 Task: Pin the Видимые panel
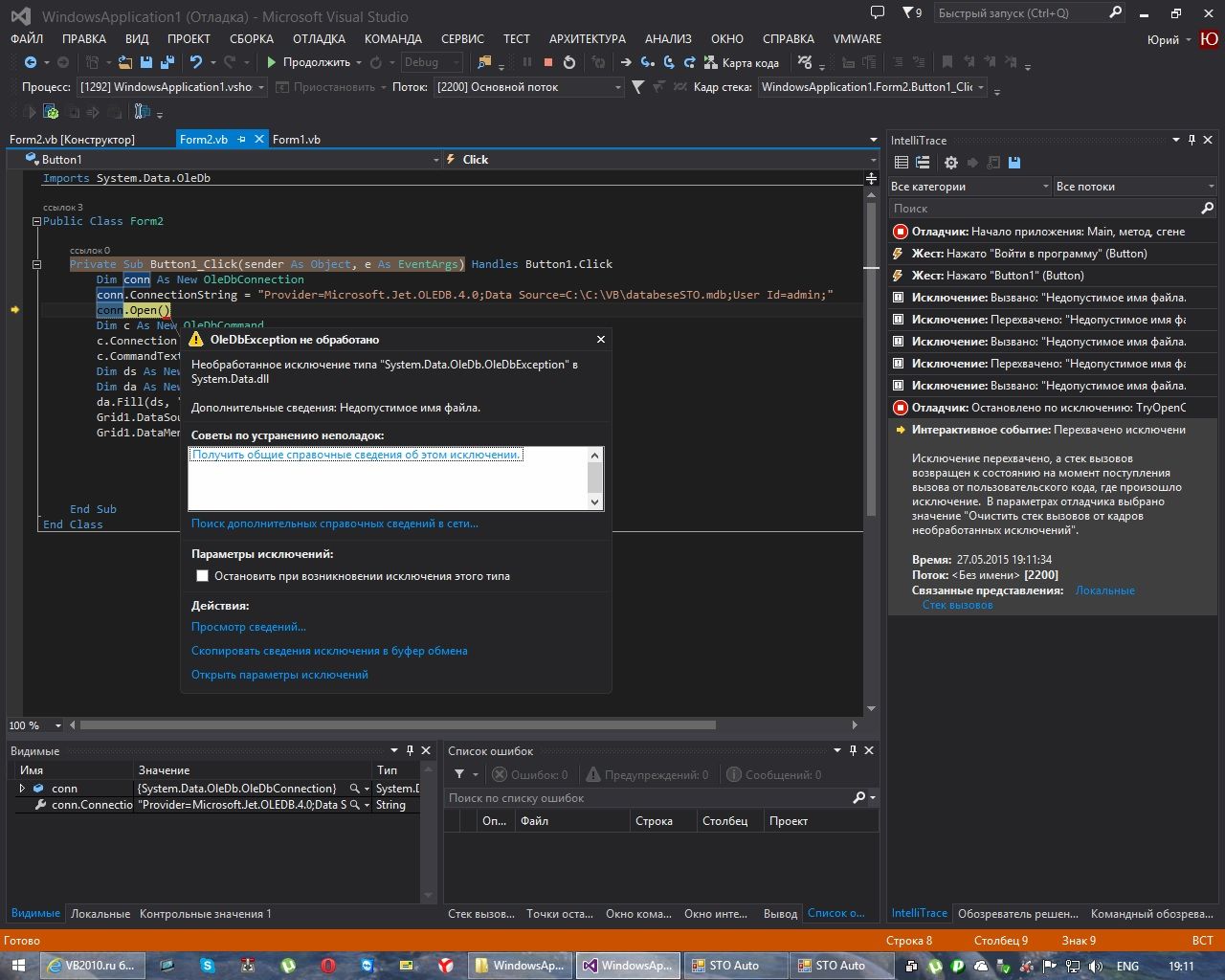[x=410, y=750]
